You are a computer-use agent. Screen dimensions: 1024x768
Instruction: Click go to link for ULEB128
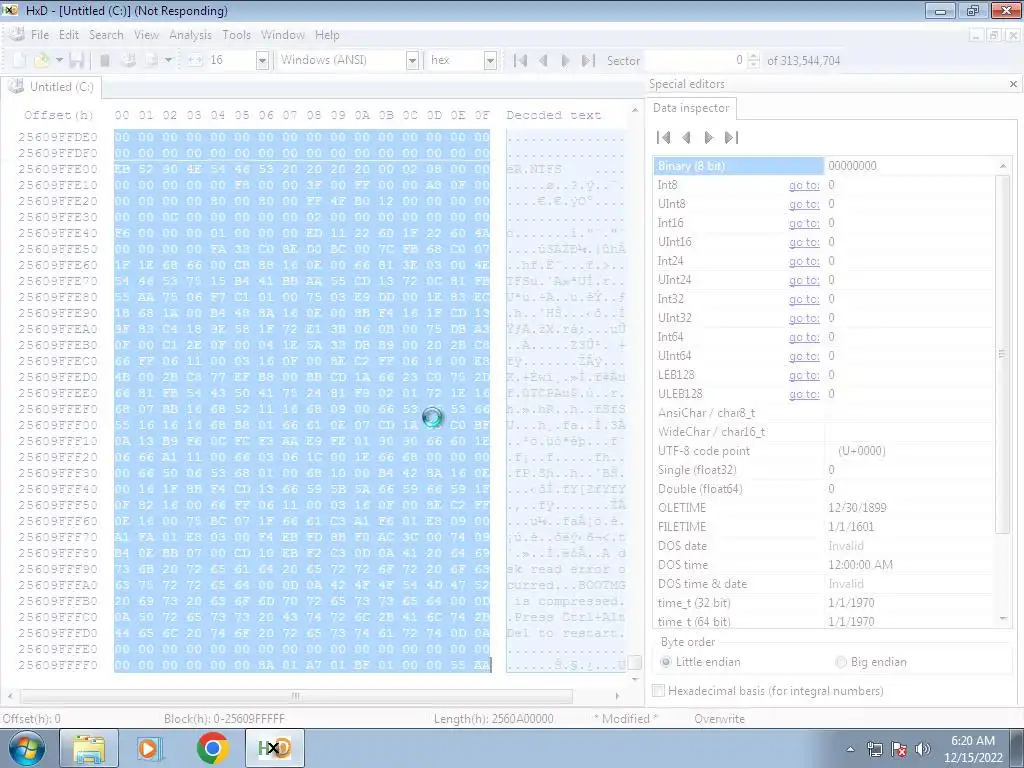(x=804, y=394)
